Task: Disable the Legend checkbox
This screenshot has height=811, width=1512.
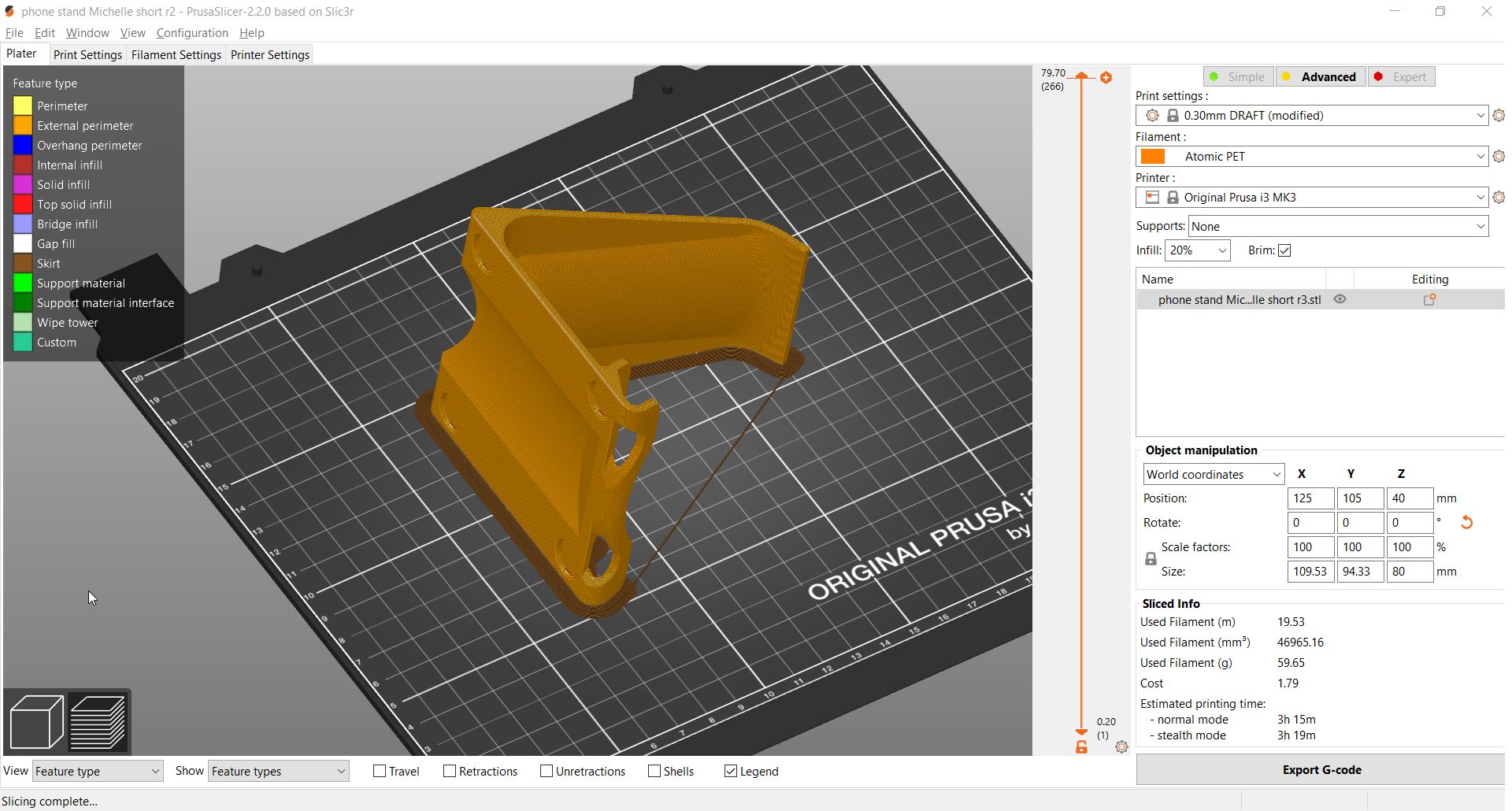Action: click(x=731, y=772)
